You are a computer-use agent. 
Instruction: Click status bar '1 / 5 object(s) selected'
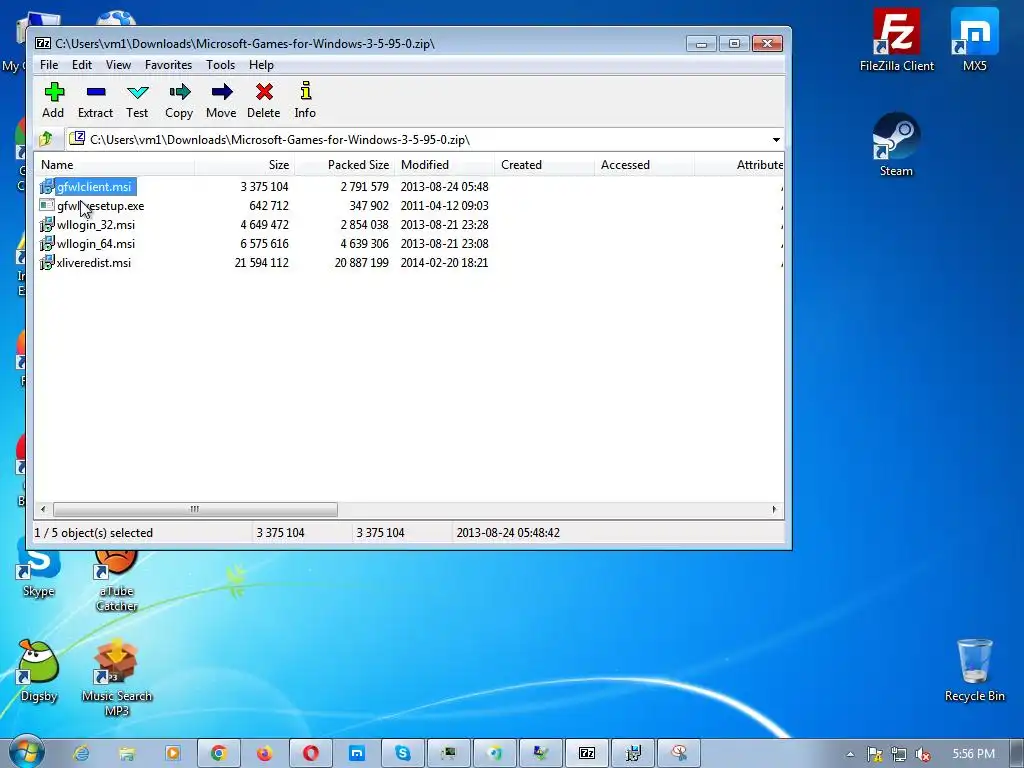pos(94,533)
